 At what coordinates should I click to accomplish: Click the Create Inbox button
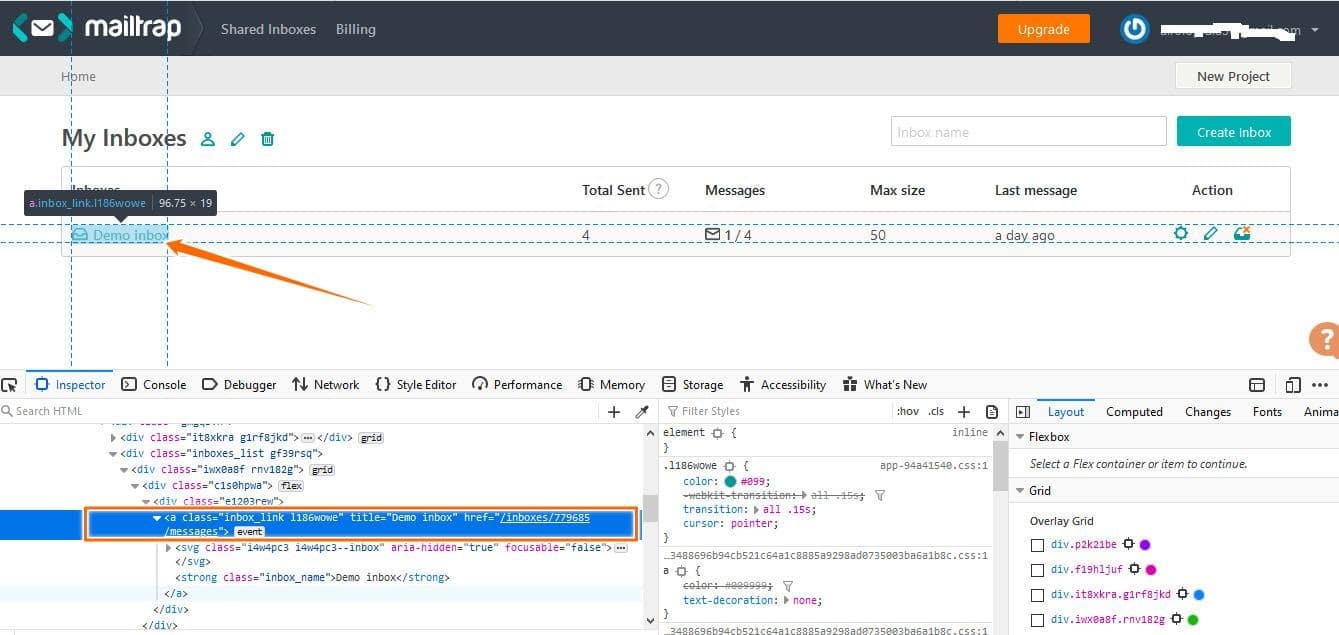tap(1234, 132)
